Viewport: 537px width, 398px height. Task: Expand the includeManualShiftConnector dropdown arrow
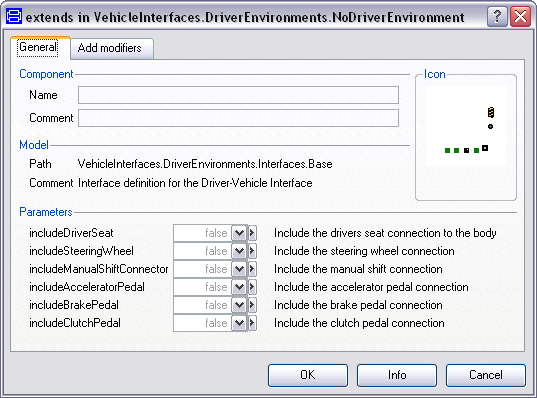(x=239, y=269)
